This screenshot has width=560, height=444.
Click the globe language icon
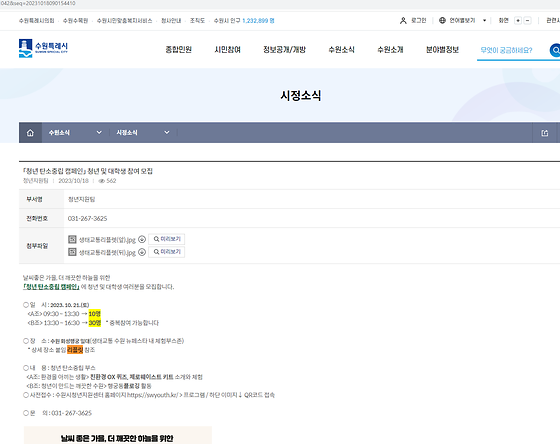[442, 20]
